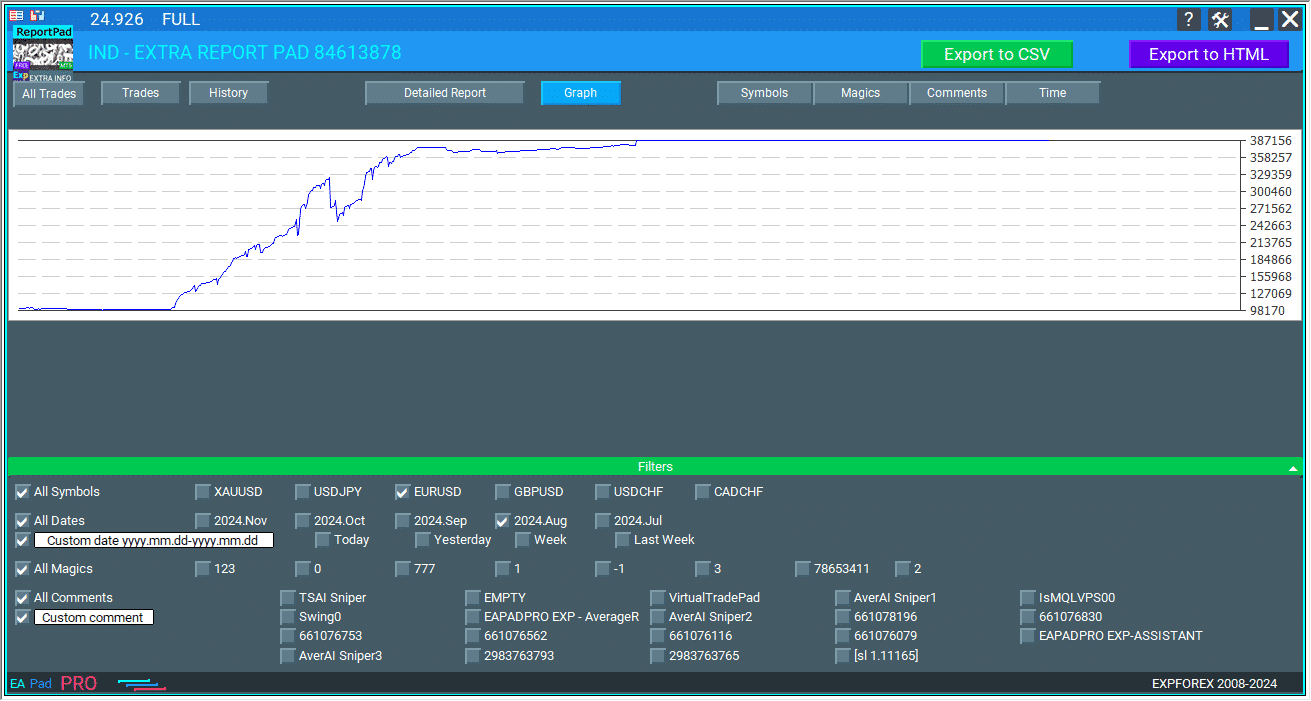Open settings via the hammer-wrench tools icon
The image size is (1311, 701).
[1220, 20]
